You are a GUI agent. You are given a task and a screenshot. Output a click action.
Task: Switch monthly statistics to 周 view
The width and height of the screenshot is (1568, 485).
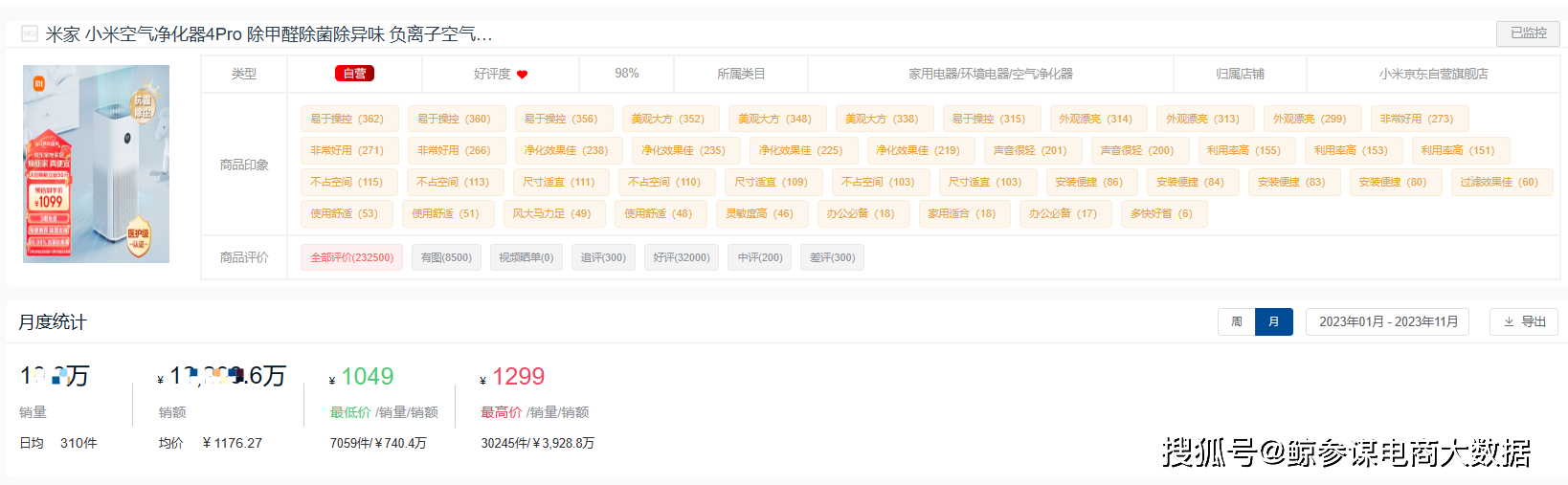click(x=1236, y=321)
